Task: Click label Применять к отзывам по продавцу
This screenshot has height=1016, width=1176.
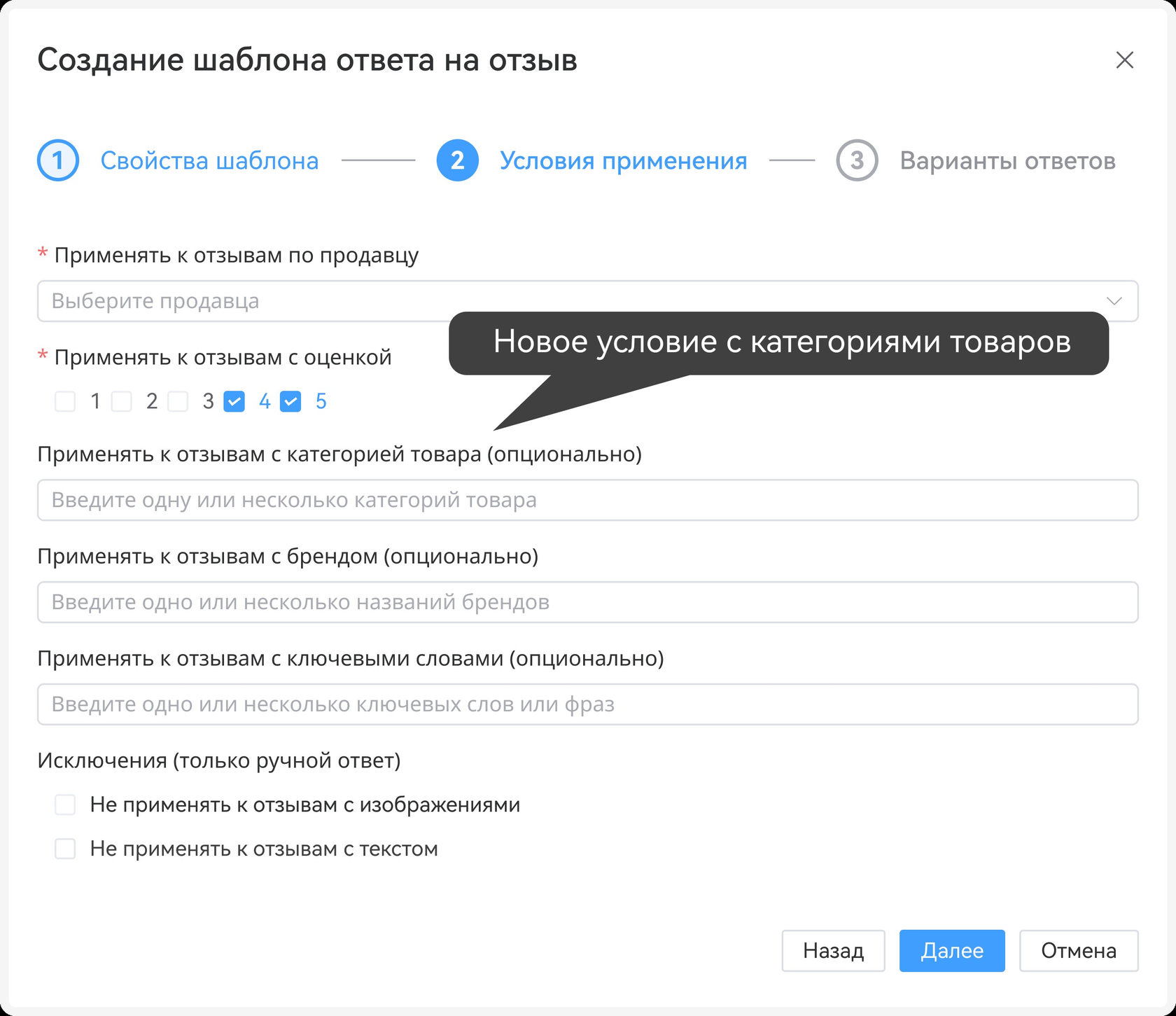Action: click(x=237, y=256)
